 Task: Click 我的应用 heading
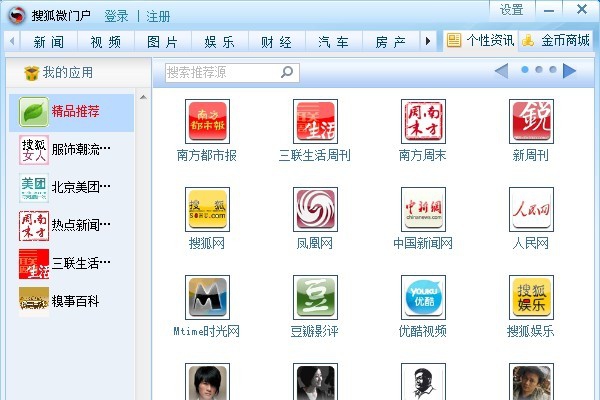click(68, 72)
